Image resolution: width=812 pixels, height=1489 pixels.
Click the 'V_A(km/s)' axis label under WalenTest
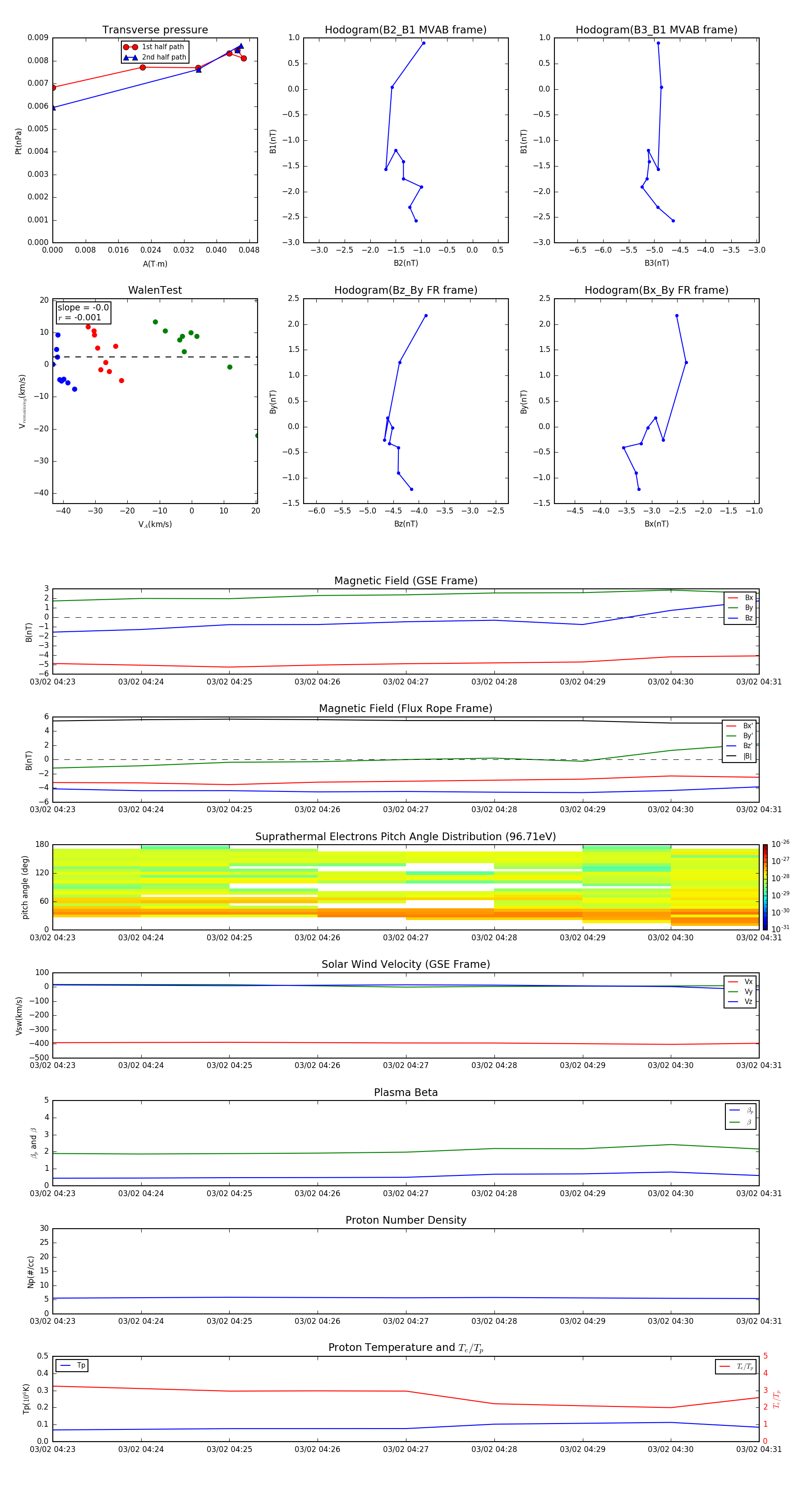155,524
